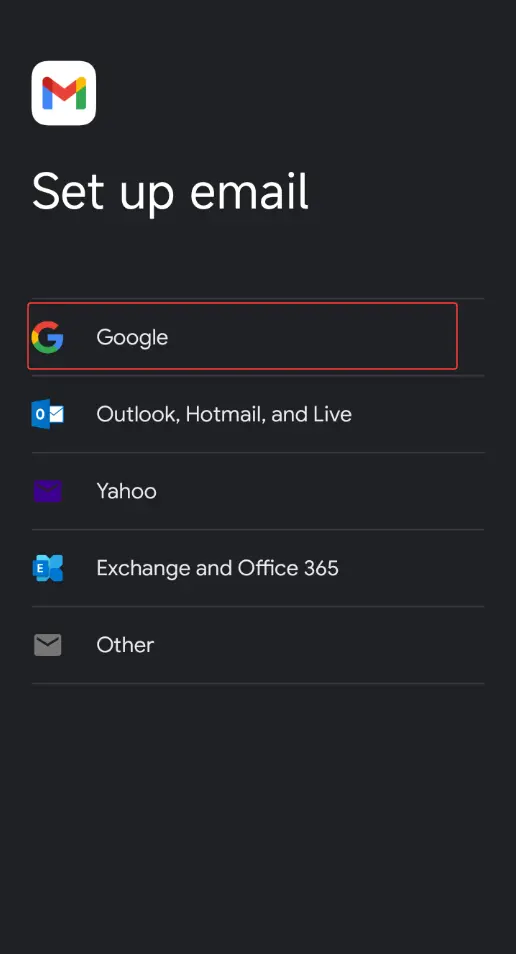Tap the blue Exchange icon
The image size is (516, 954).
coord(47,568)
